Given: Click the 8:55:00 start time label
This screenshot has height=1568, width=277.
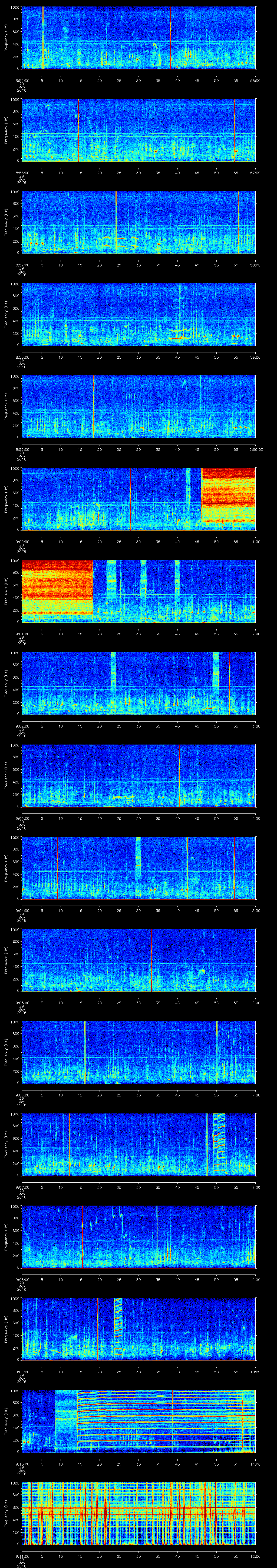Looking at the screenshot, I should click(22, 80).
